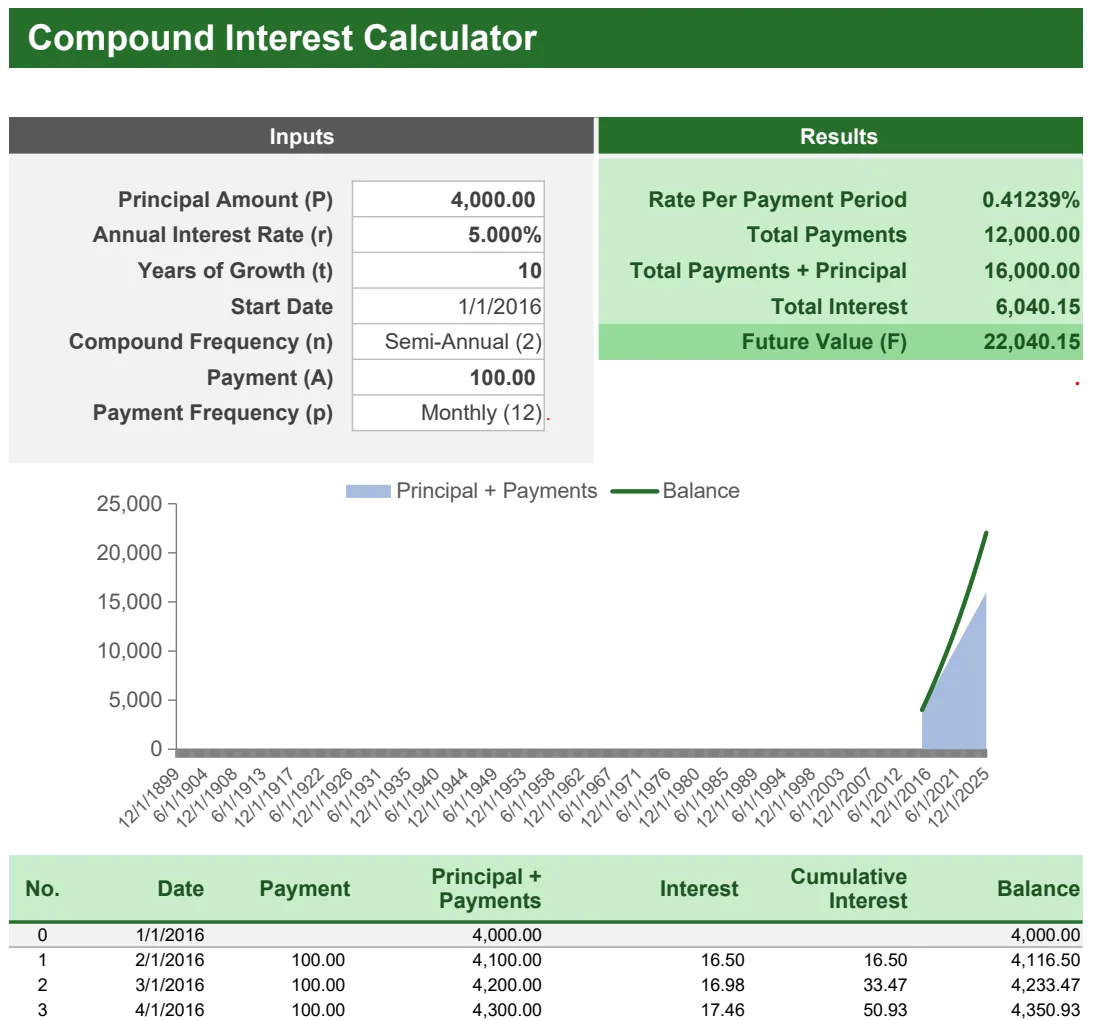Click the Principal Amount (P) label
Image resolution: width=1094 pixels, height=1020 pixels.
(x=225, y=200)
